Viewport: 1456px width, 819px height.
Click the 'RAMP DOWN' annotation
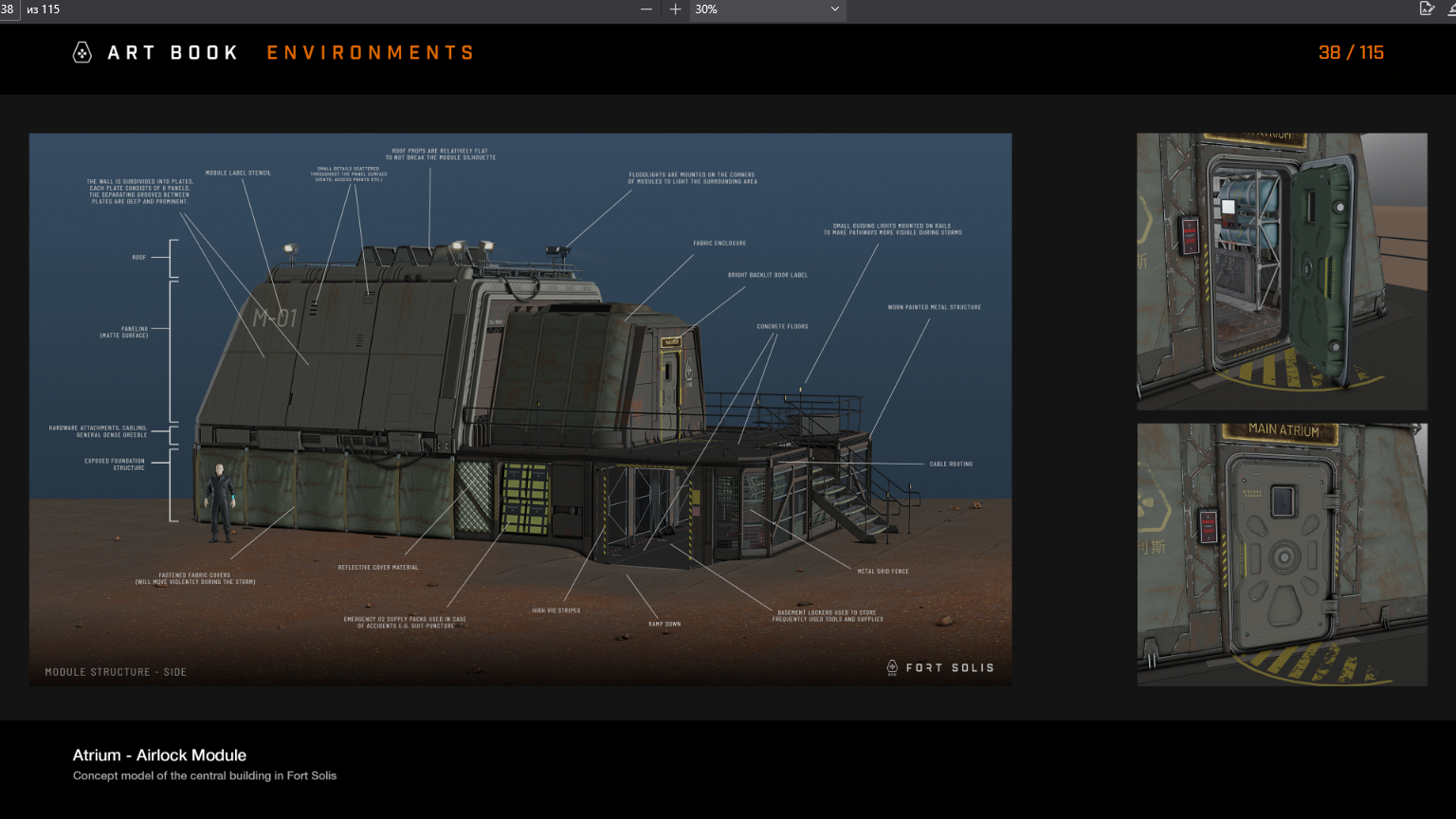pos(664,624)
